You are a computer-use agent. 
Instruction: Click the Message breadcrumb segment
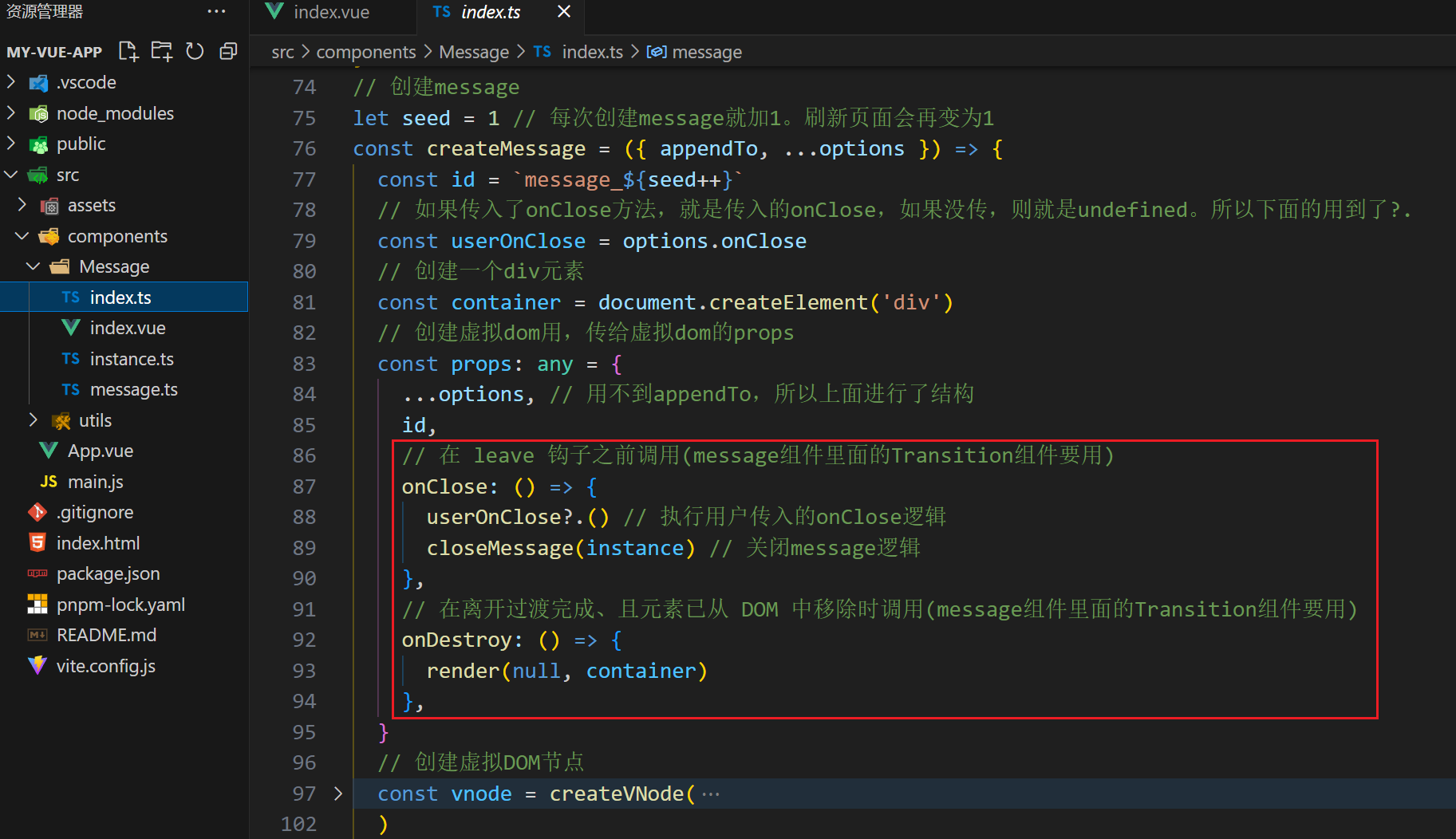pos(474,52)
